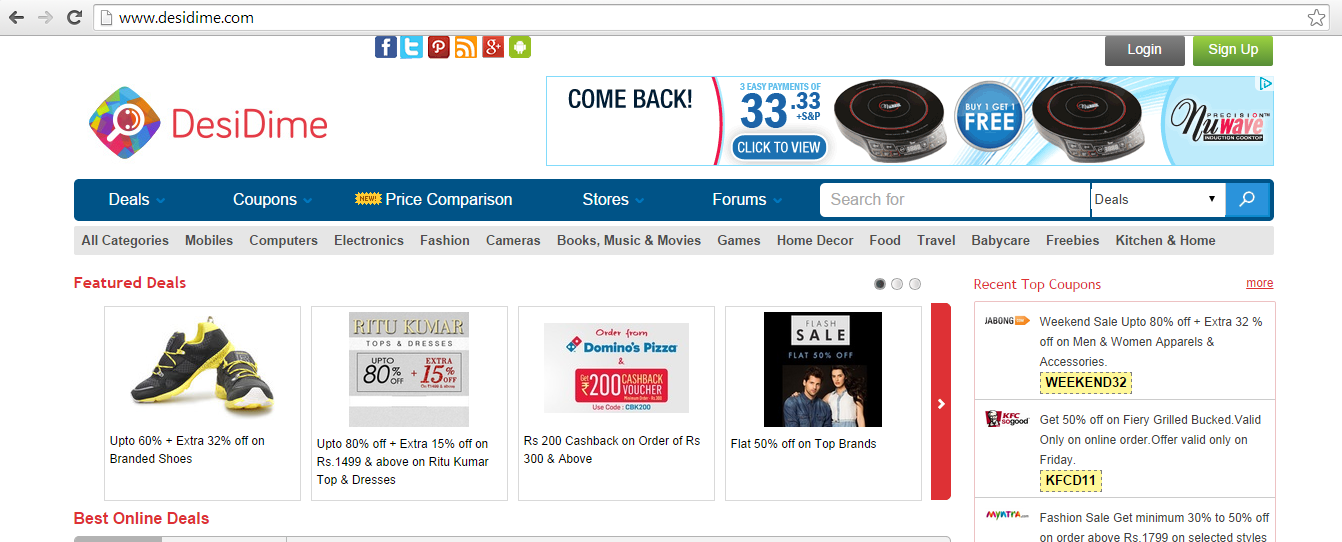1342x542 pixels.
Task: Open the Facebook social icon
Action: coord(386,47)
